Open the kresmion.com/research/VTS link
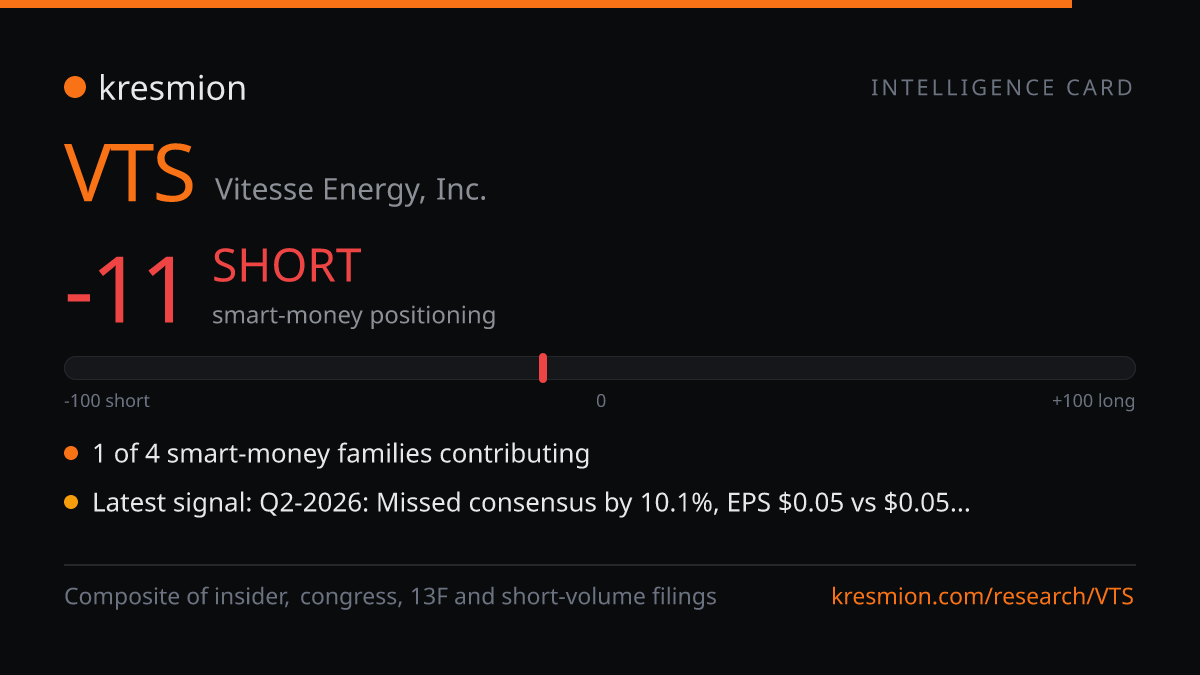The width and height of the screenshot is (1200, 675). pos(983,597)
